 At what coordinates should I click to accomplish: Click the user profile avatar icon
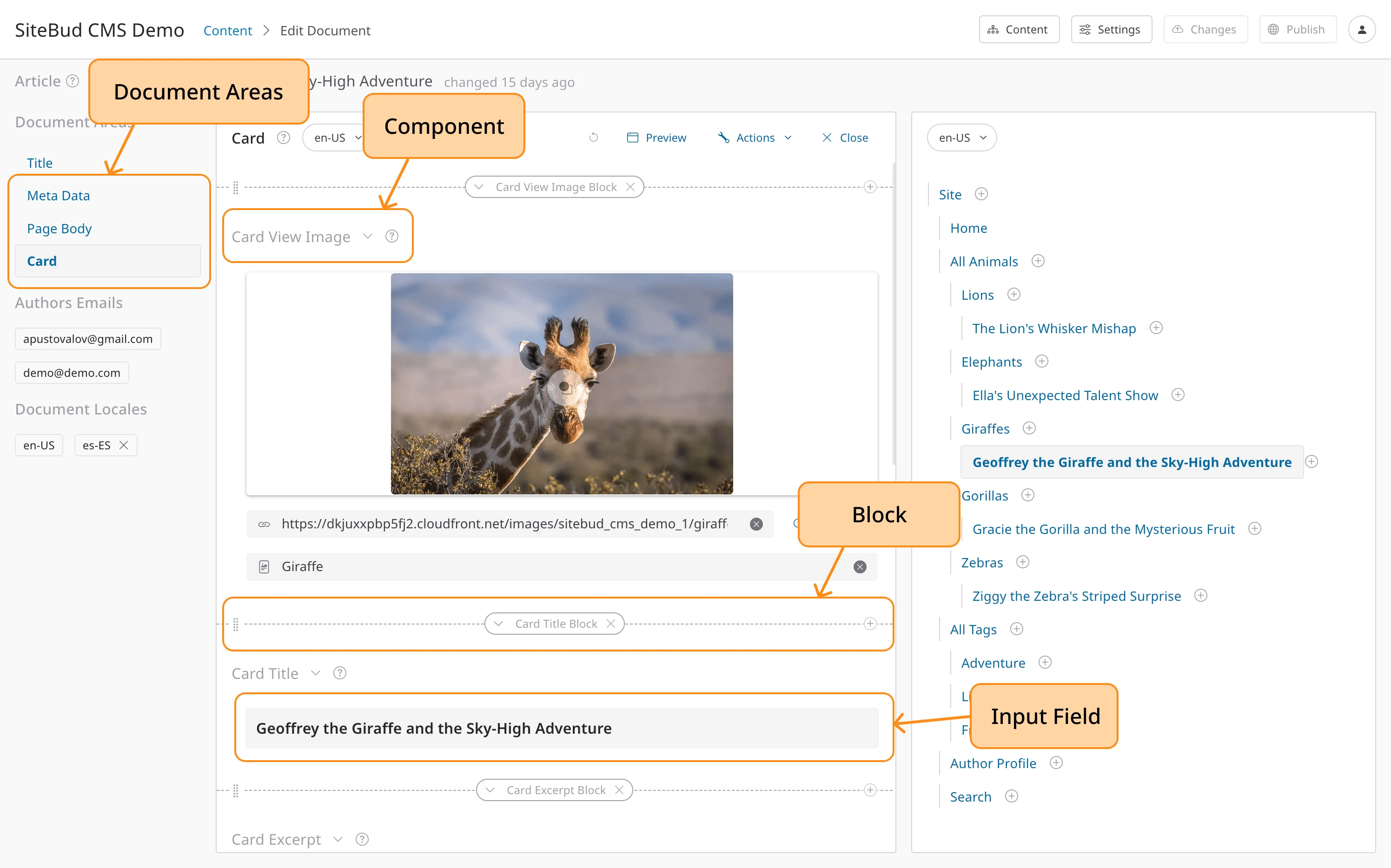(x=1361, y=29)
